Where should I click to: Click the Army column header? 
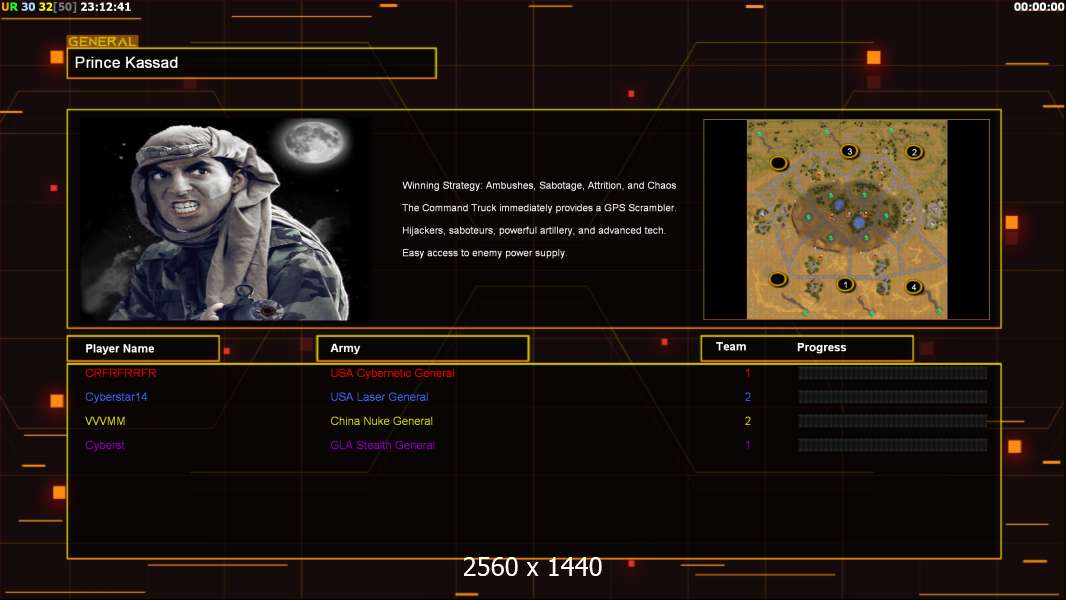tap(422, 348)
